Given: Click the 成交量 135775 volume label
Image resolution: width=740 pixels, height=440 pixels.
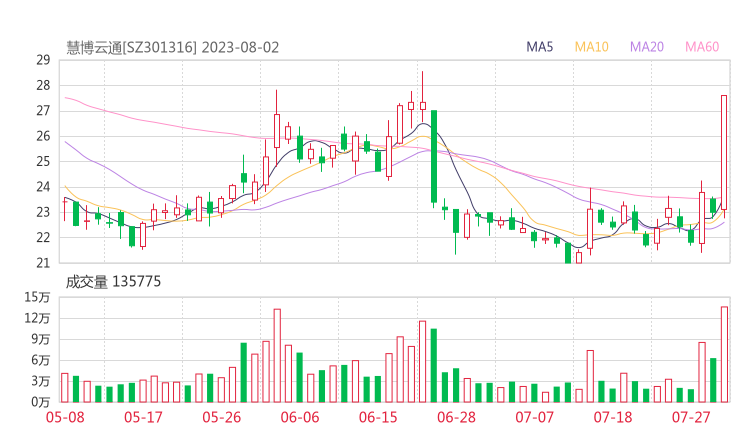Looking at the screenshot, I should (113, 282).
